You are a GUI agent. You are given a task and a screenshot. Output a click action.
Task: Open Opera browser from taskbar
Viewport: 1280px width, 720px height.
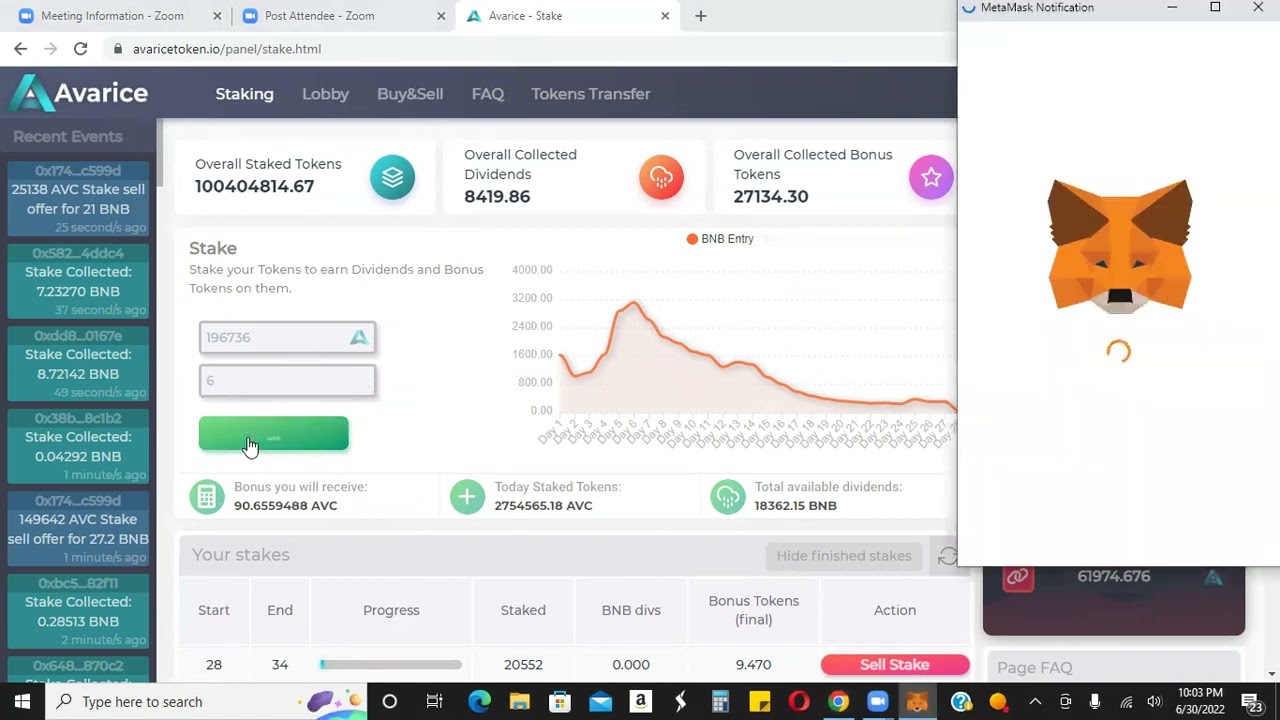[x=798, y=701]
